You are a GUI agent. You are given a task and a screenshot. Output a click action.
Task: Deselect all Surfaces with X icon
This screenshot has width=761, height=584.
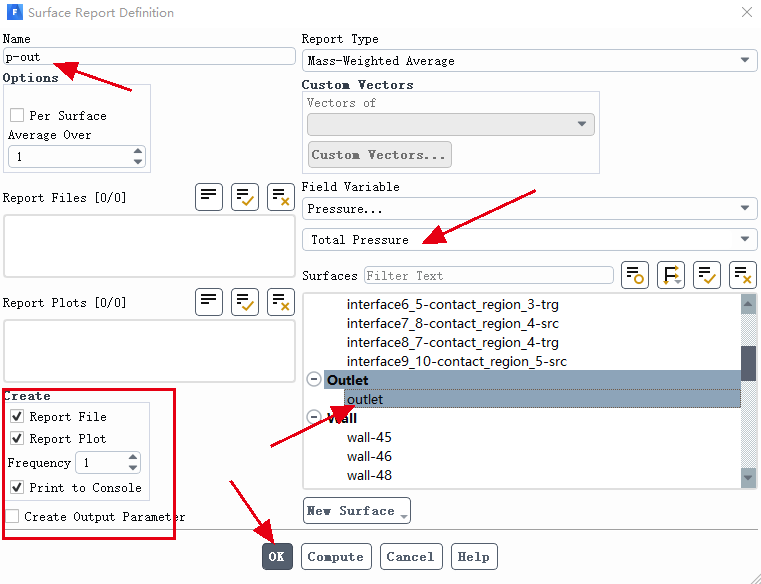pyautogui.click(x=742, y=275)
